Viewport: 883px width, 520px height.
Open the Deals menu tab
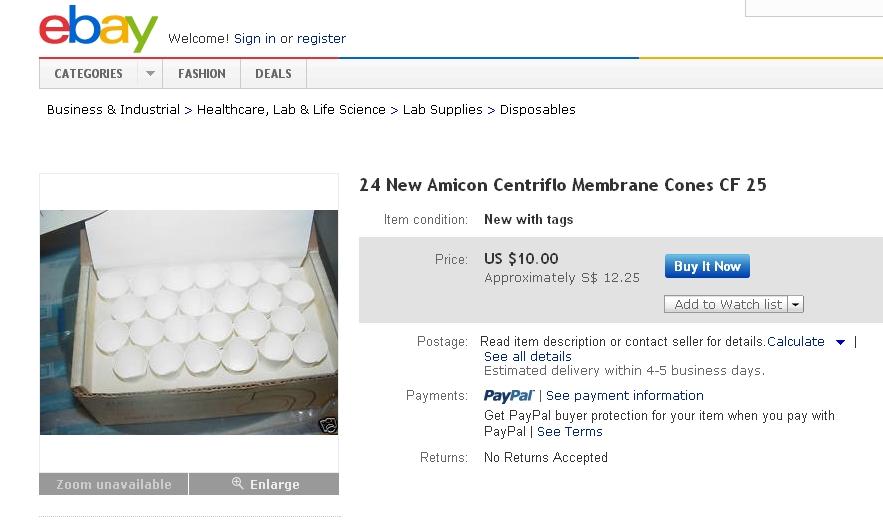pos(273,74)
